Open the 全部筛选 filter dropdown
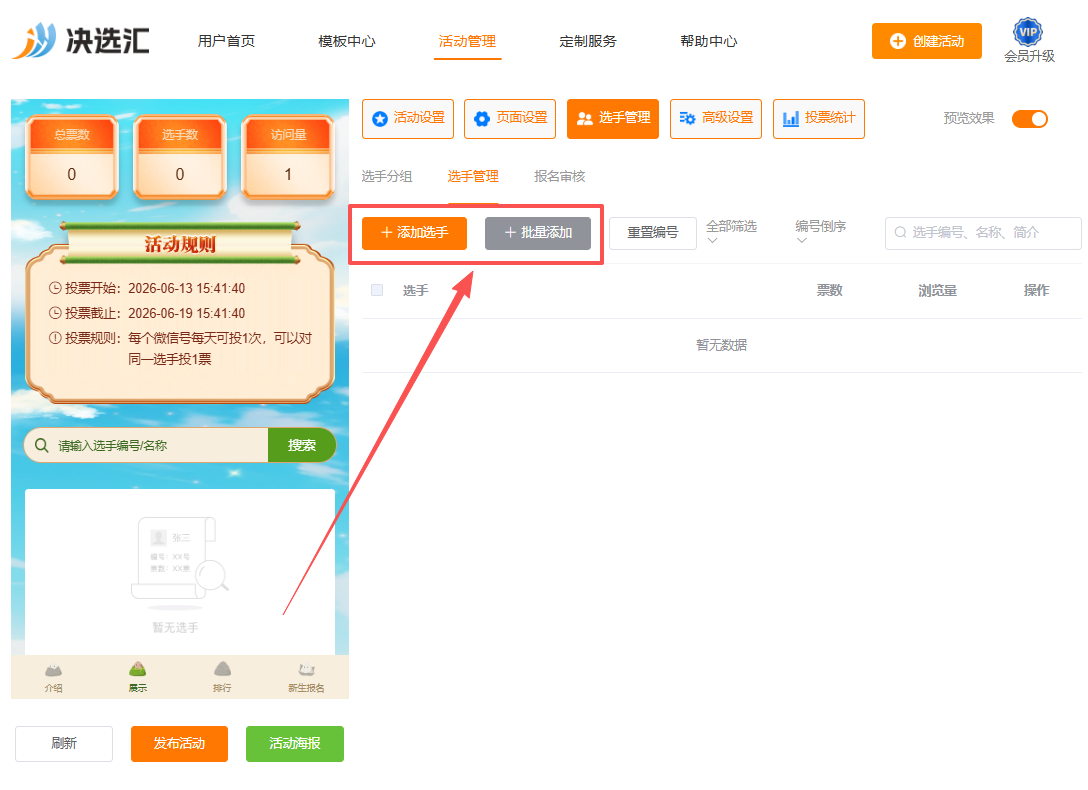 (731, 232)
